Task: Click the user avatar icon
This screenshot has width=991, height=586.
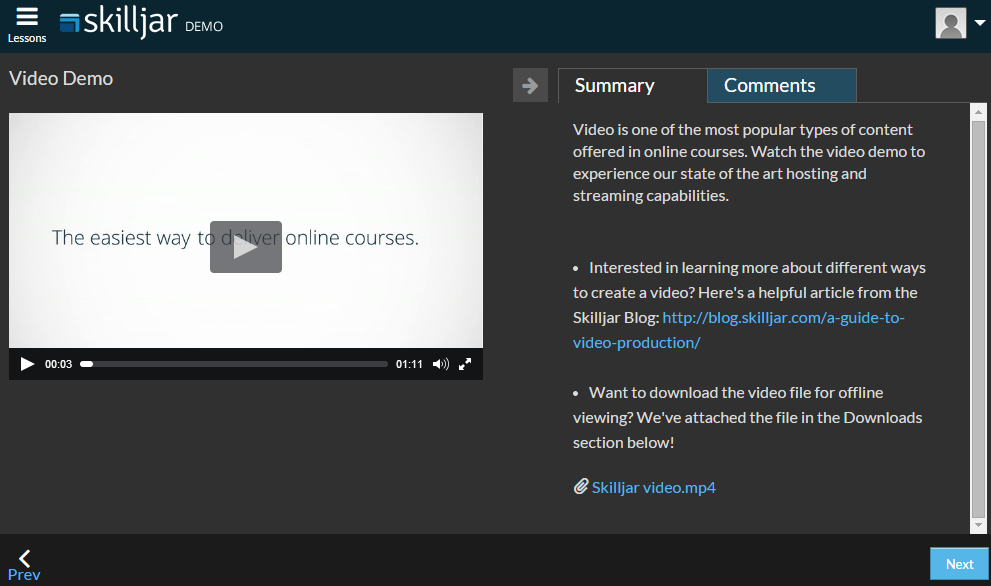Action: point(950,23)
